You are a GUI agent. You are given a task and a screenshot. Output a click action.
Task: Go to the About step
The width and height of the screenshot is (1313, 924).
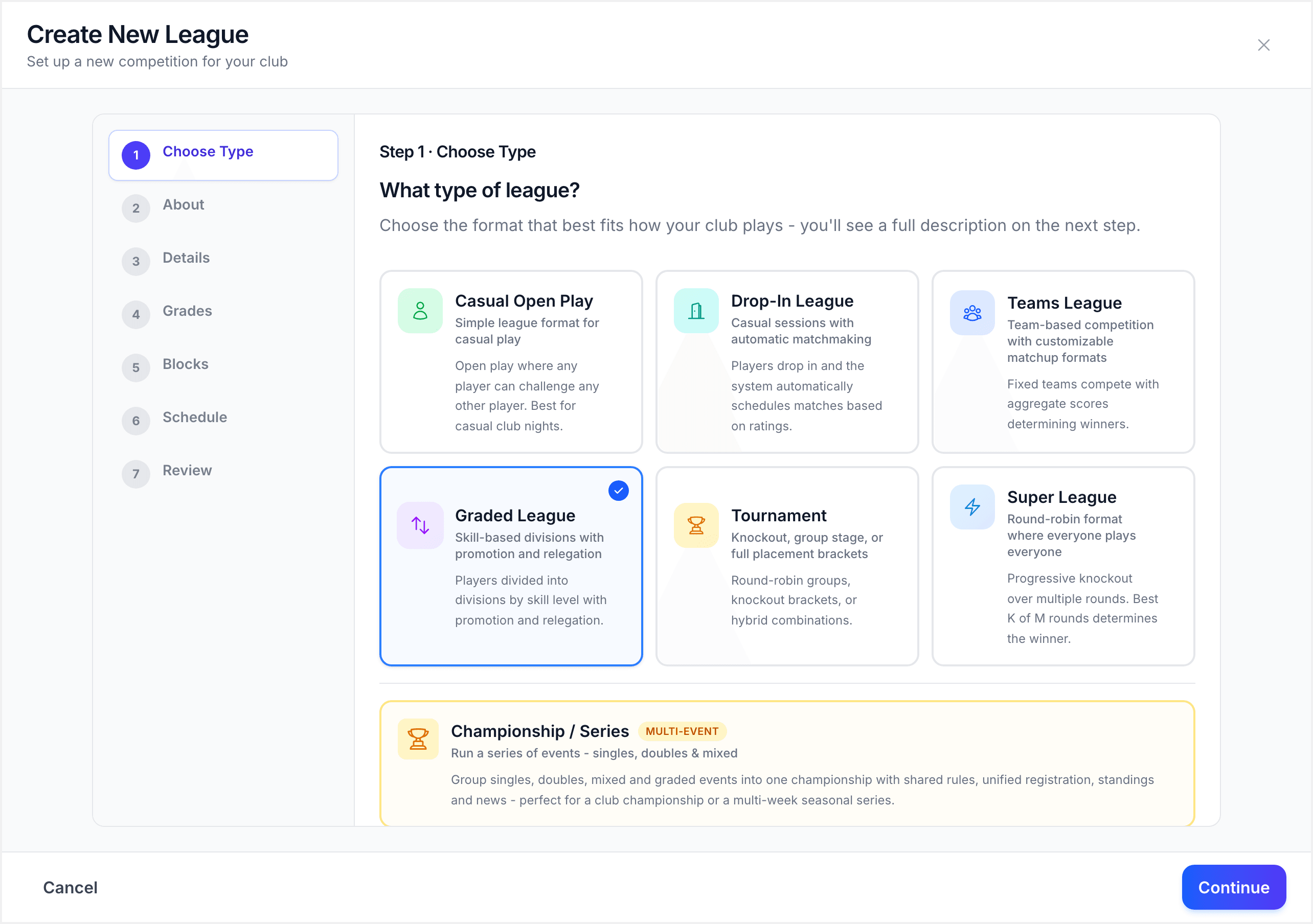223,208
